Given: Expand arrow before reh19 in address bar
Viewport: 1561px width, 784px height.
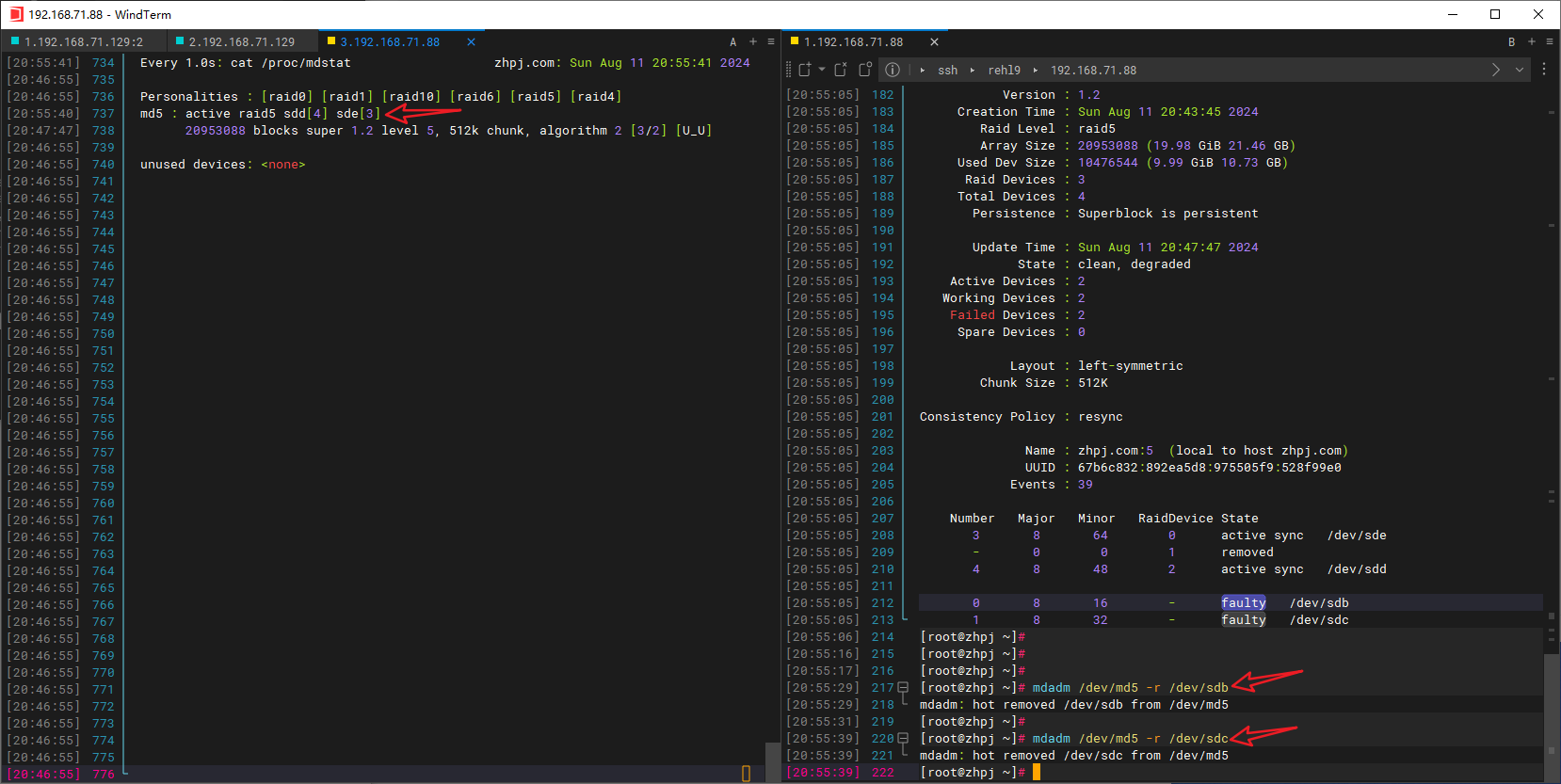Looking at the screenshot, I should click(x=973, y=71).
